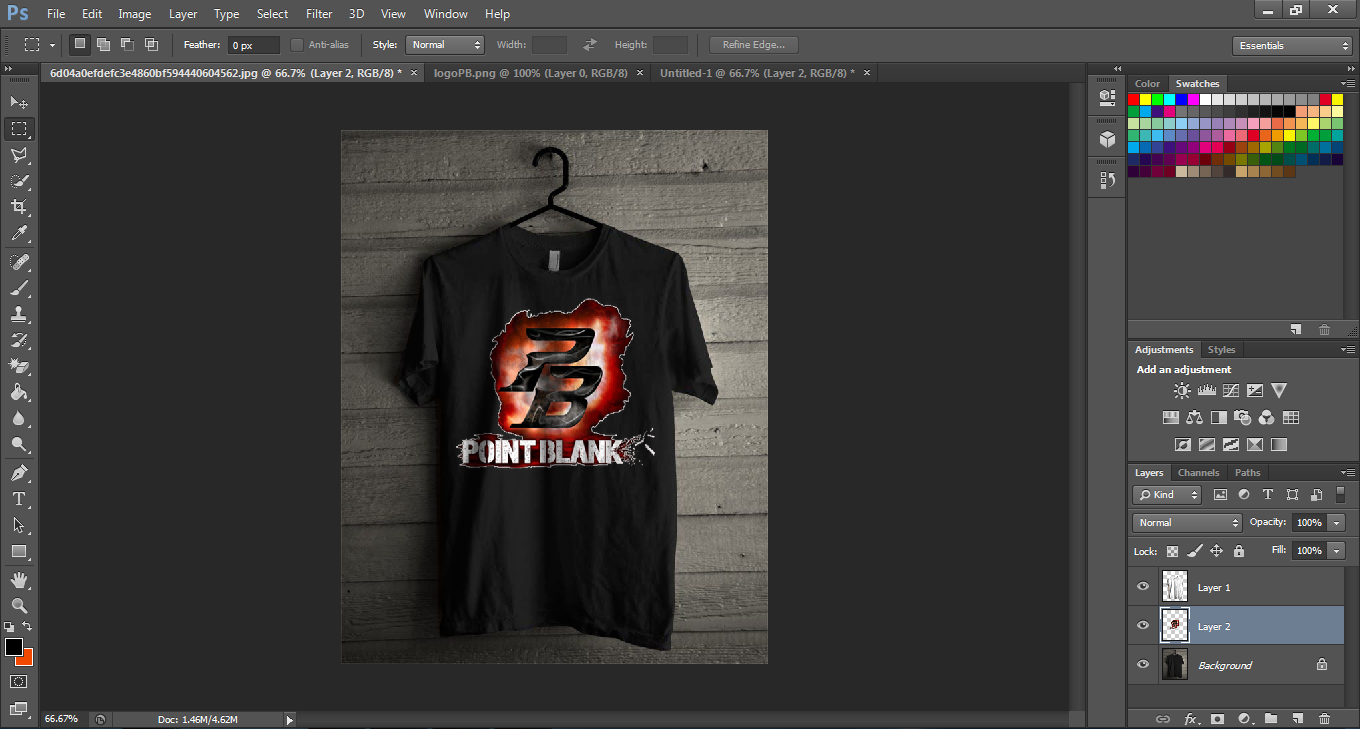
Task: Select the Rectangular Marquee tool
Action: (x=19, y=128)
